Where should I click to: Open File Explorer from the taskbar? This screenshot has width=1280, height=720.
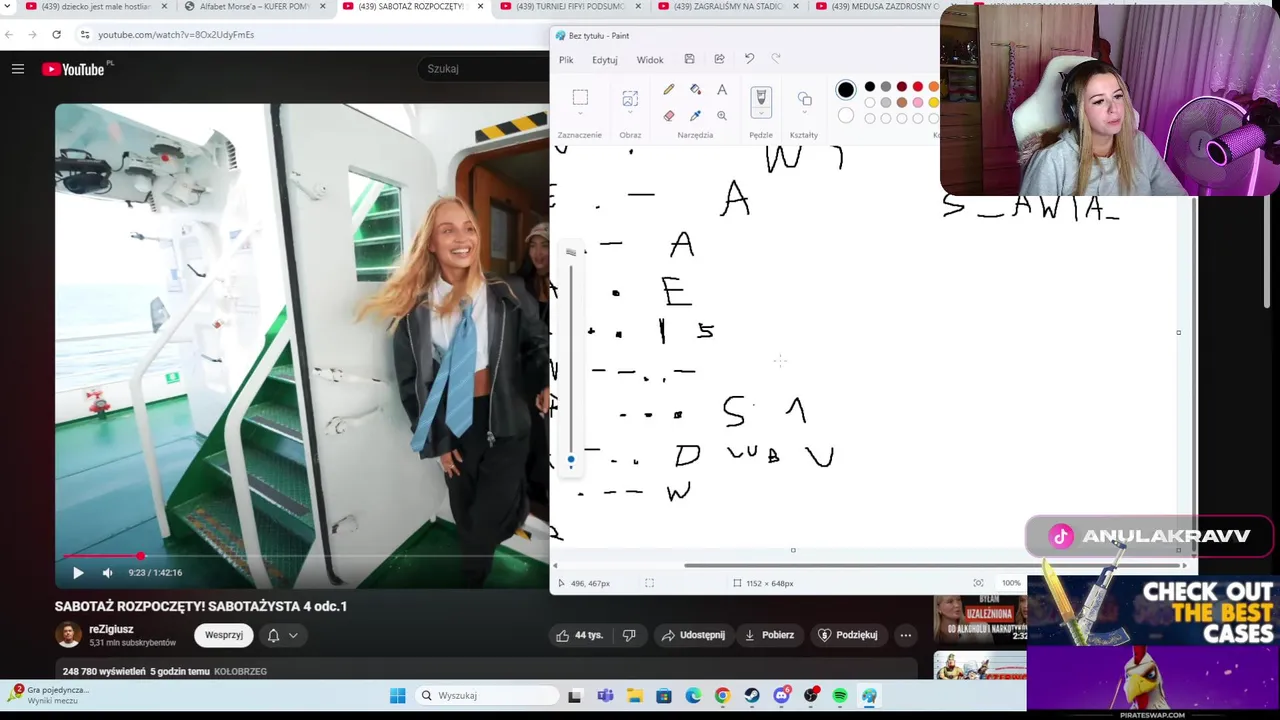tap(634, 696)
